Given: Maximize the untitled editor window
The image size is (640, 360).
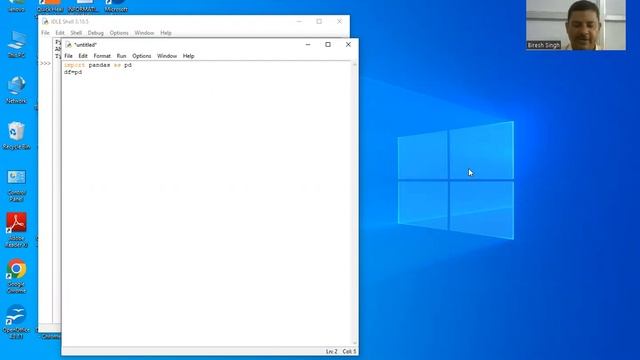Looking at the screenshot, I should click(x=328, y=44).
